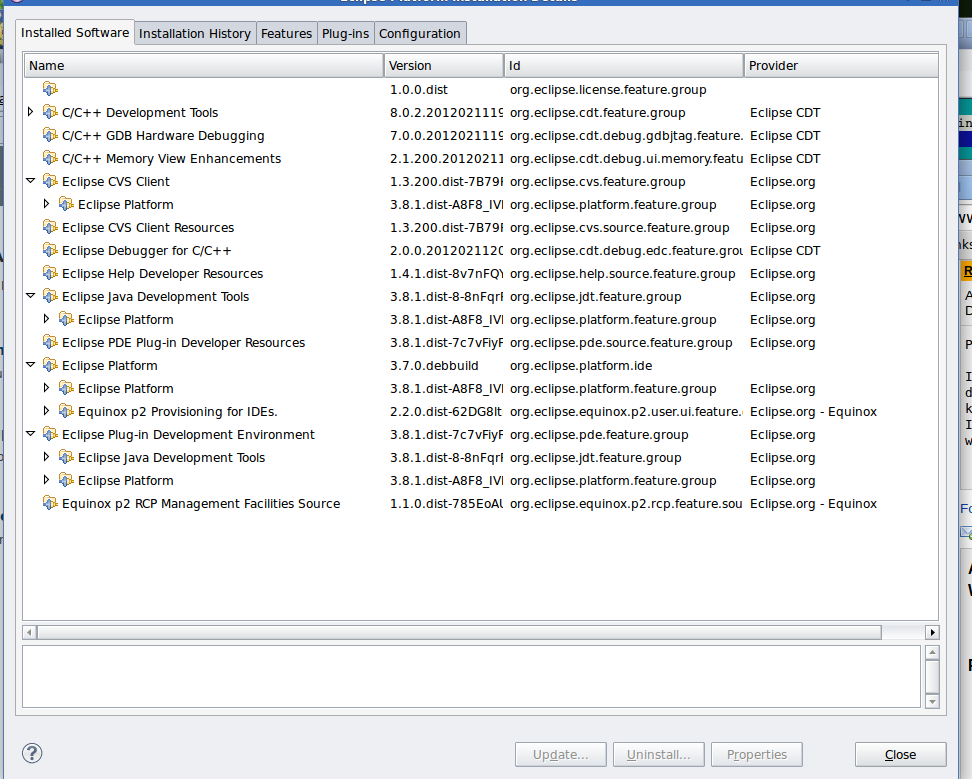Select the 'Eclipse Help Developer Resources' name
The width and height of the screenshot is (972, 779).
(162, 273)
